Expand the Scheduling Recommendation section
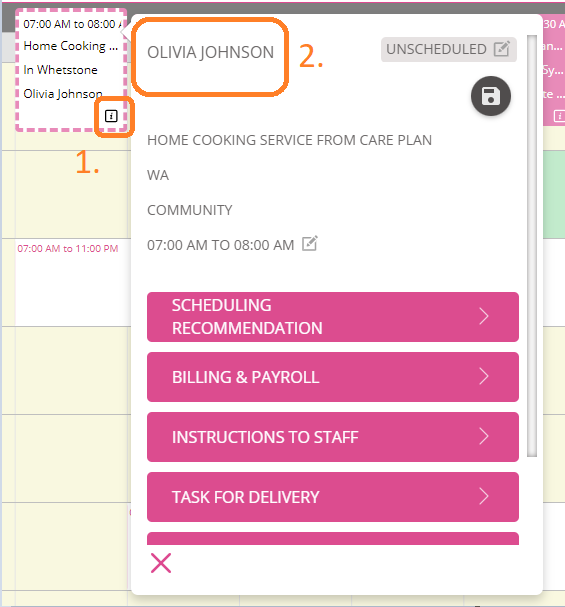The width and height of the screenshot is (565, 607). coord(333,317)
